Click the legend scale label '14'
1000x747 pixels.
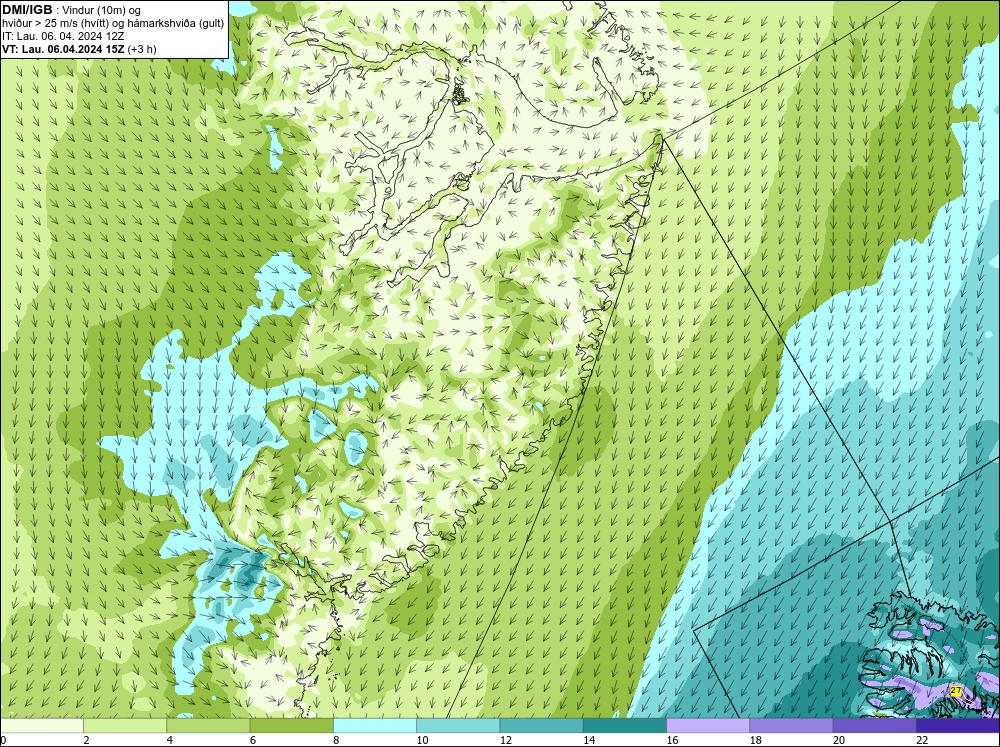pyautogui.click(x=589, y=740)
